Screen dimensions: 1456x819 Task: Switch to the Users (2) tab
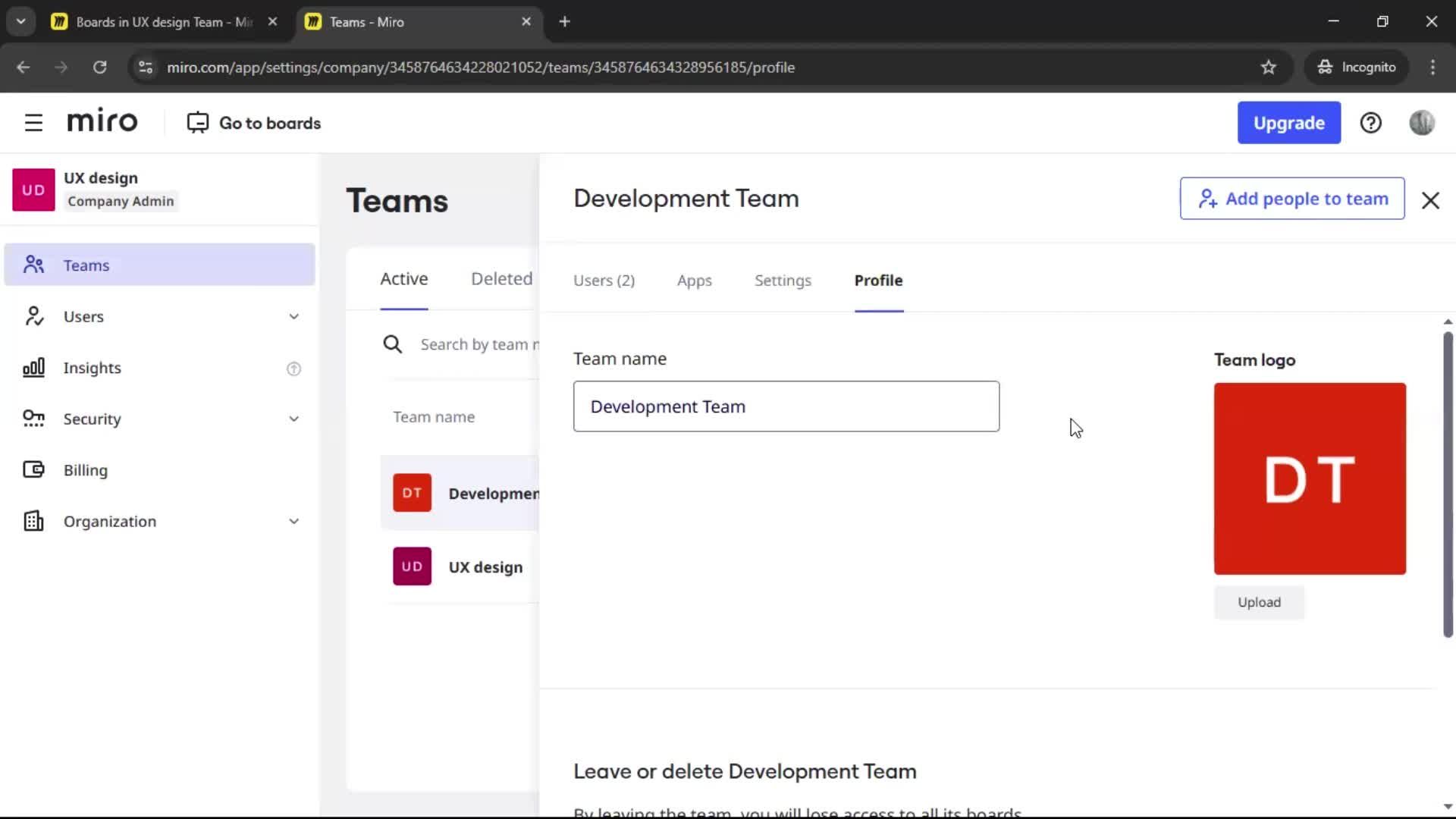pos(604,281)
